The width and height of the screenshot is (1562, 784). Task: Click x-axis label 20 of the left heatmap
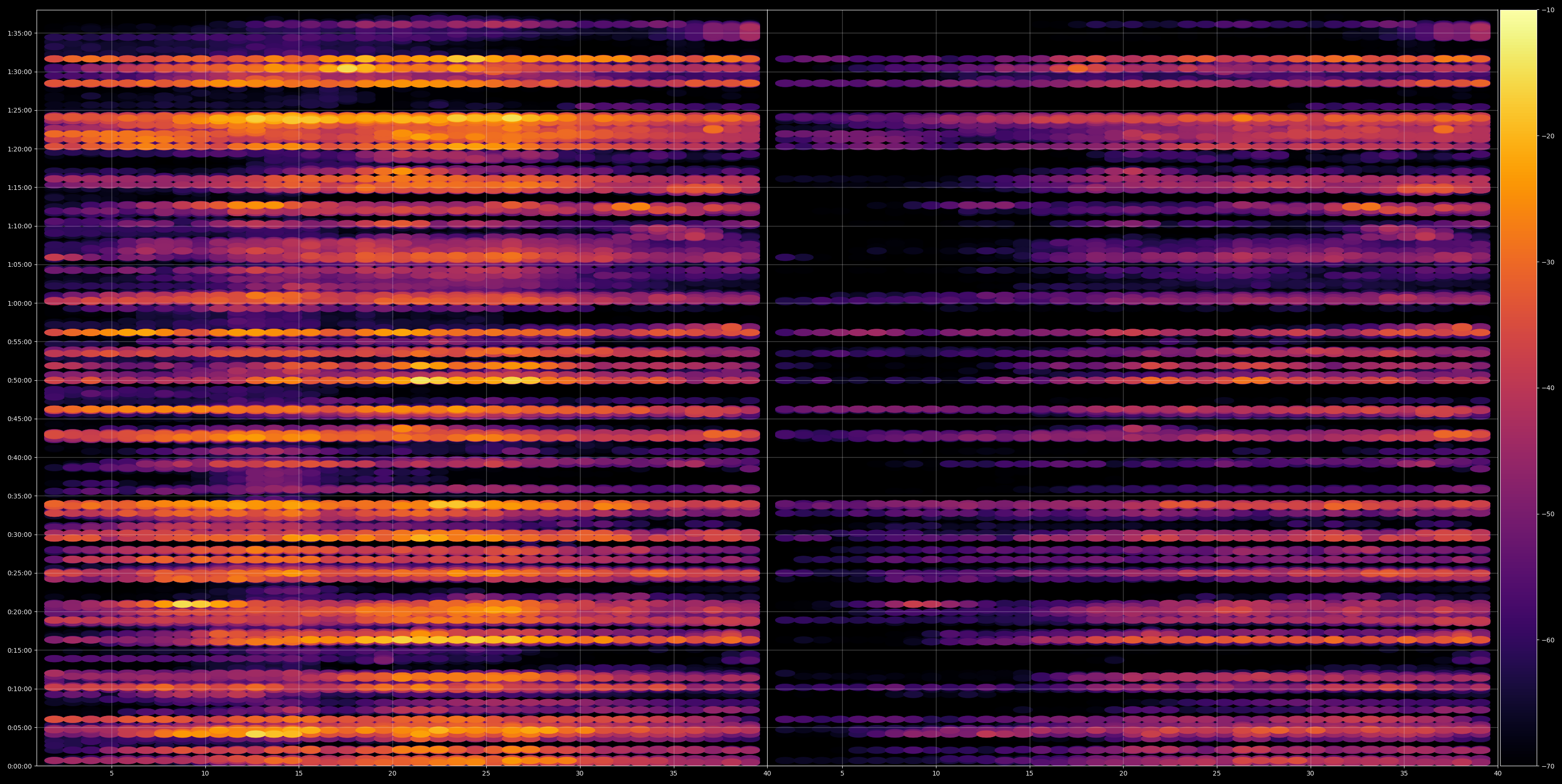[392, 774]
